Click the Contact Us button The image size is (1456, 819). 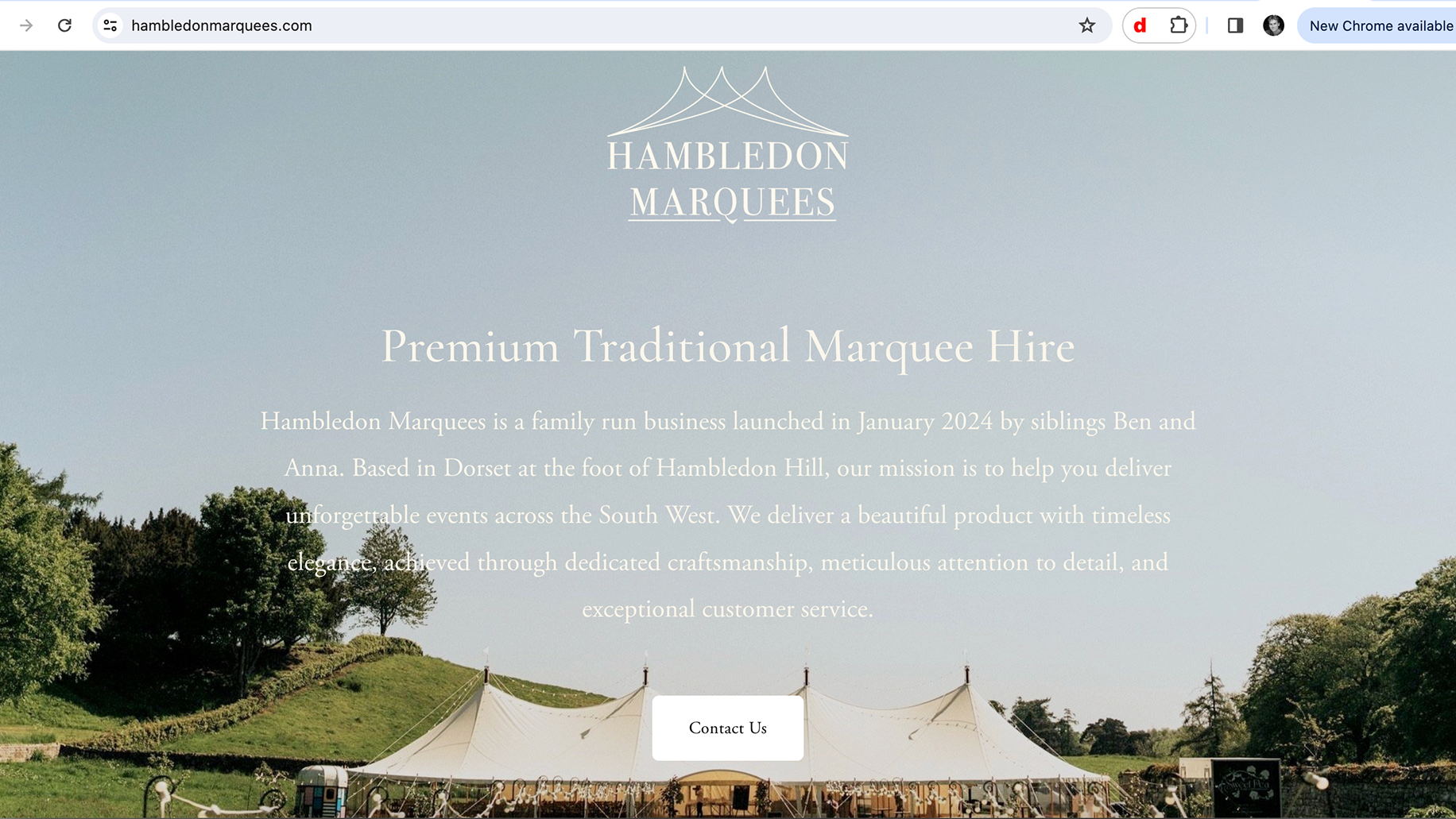[728, 728]
